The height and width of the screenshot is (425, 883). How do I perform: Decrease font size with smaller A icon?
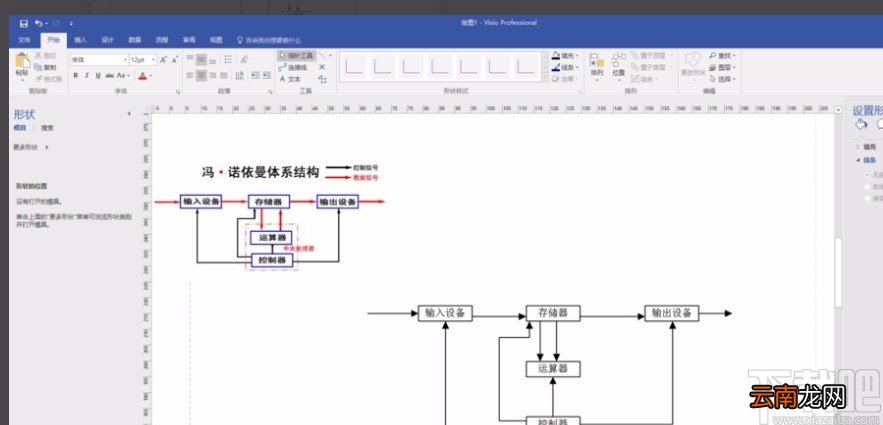pyautogui.click(x=175, y=59)
